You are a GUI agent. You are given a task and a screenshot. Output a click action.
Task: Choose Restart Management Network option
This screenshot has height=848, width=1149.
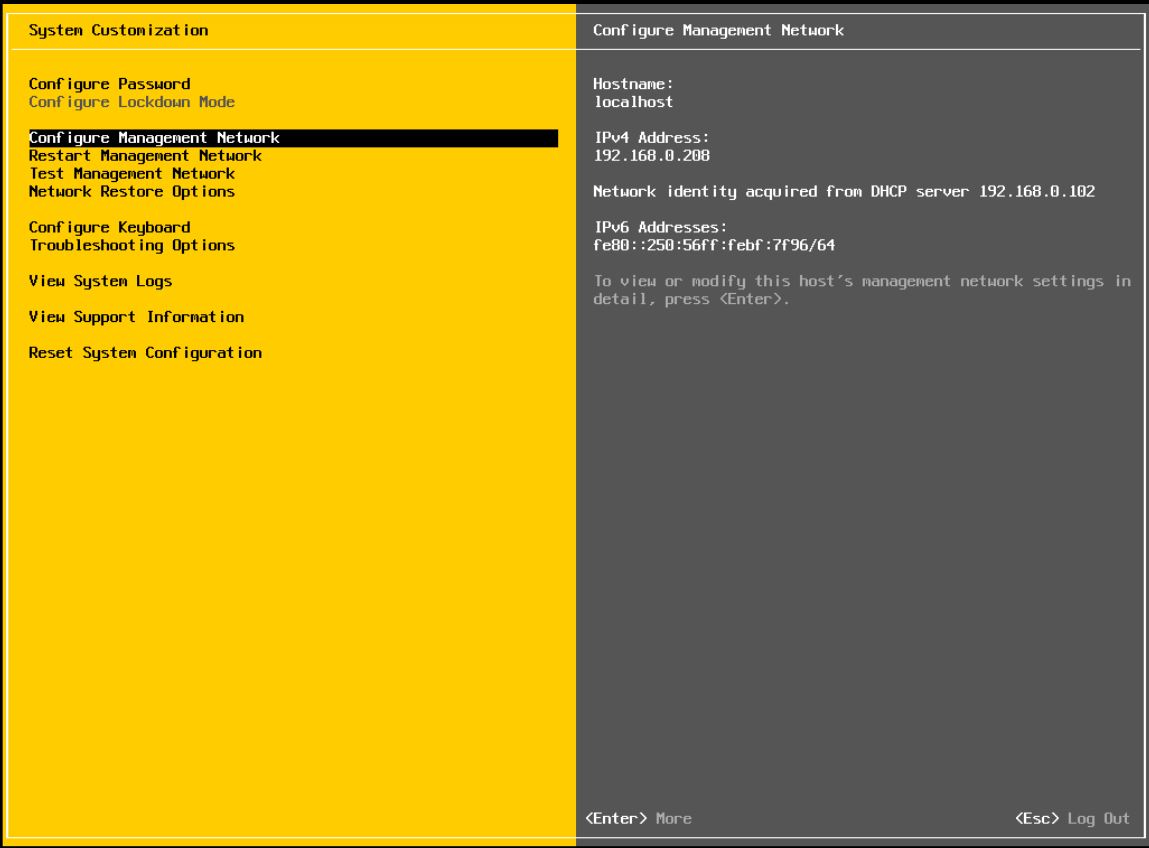click(145, 156)
